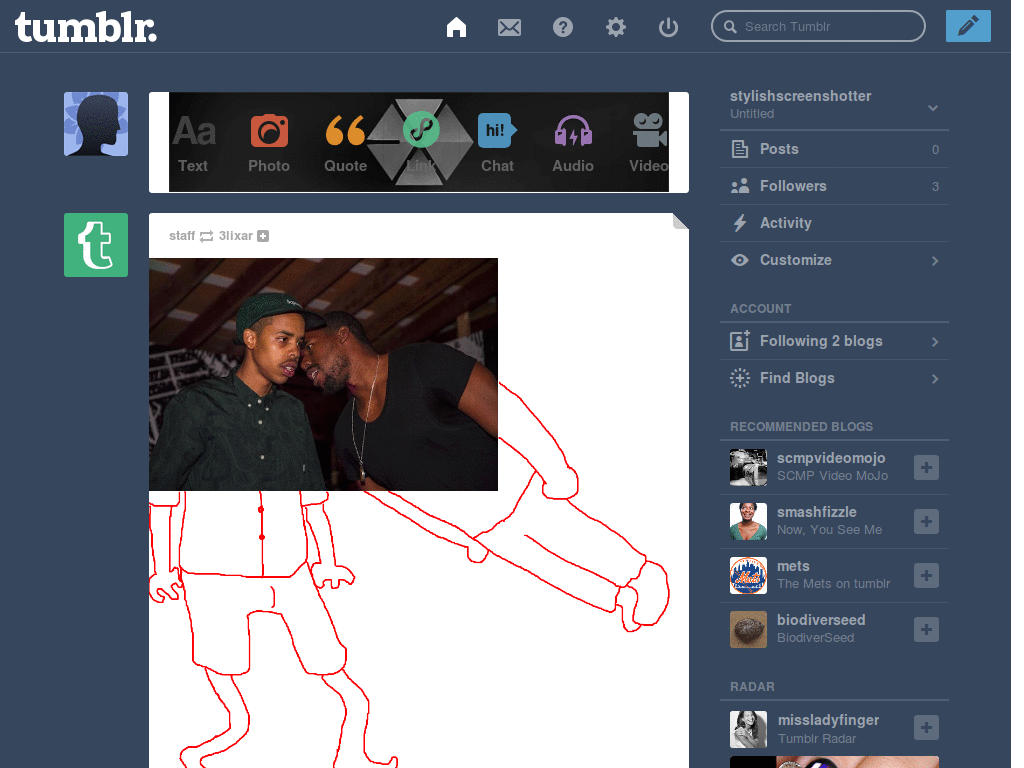
Task: Create a new Text post
Action: (x=193, y=143)
